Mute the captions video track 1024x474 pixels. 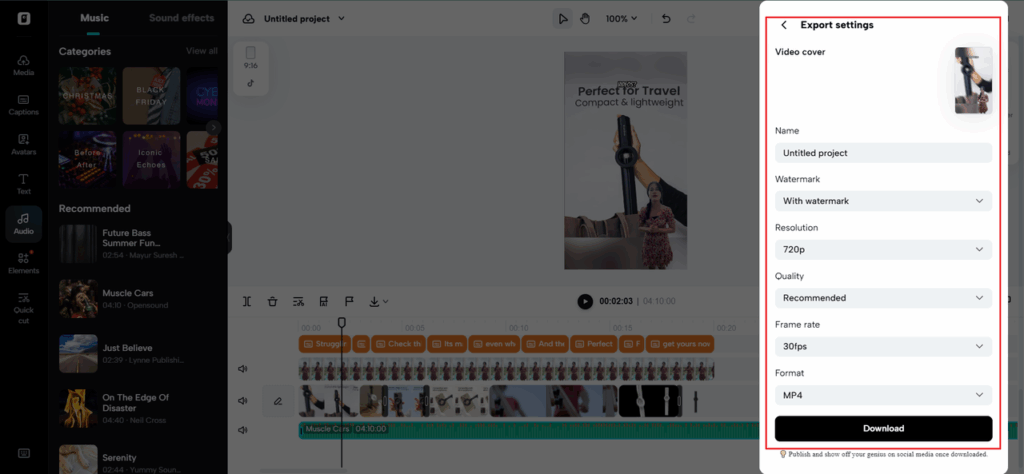point(243,369)
